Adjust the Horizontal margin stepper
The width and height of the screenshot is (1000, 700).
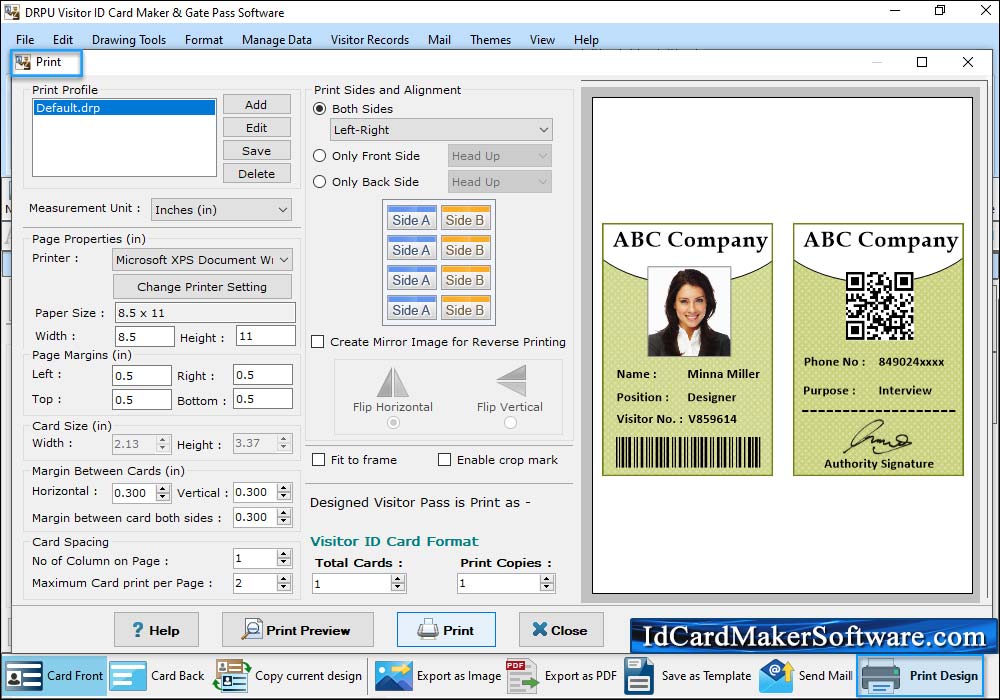pos(163,493)
